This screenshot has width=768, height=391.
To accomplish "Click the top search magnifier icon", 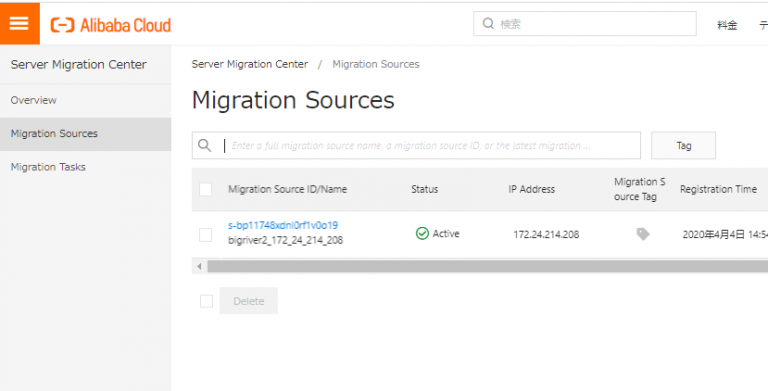I will pos(488,24).
